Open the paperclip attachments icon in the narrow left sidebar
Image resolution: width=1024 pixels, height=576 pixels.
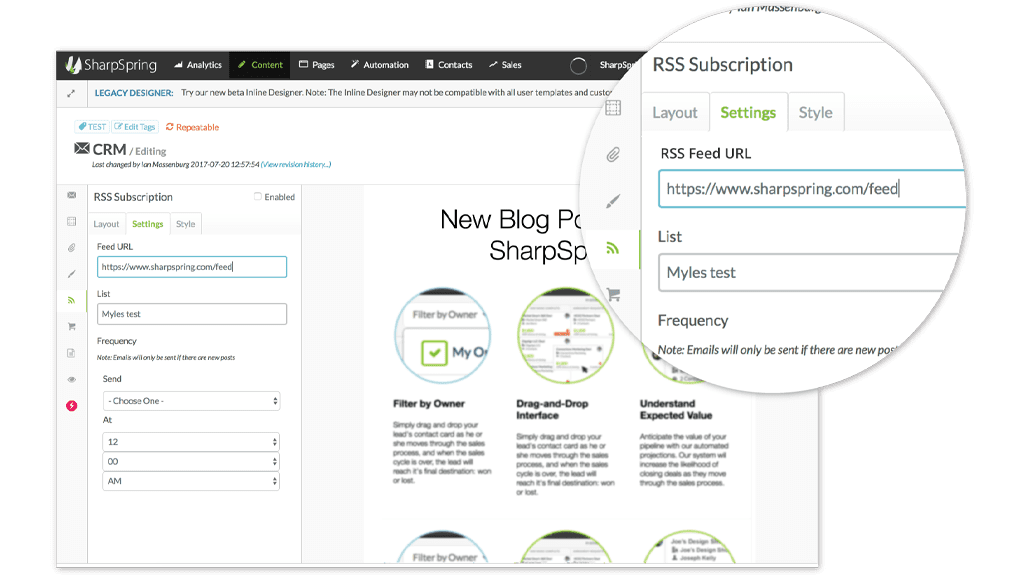pyautogui.click(x=72, y=248)
